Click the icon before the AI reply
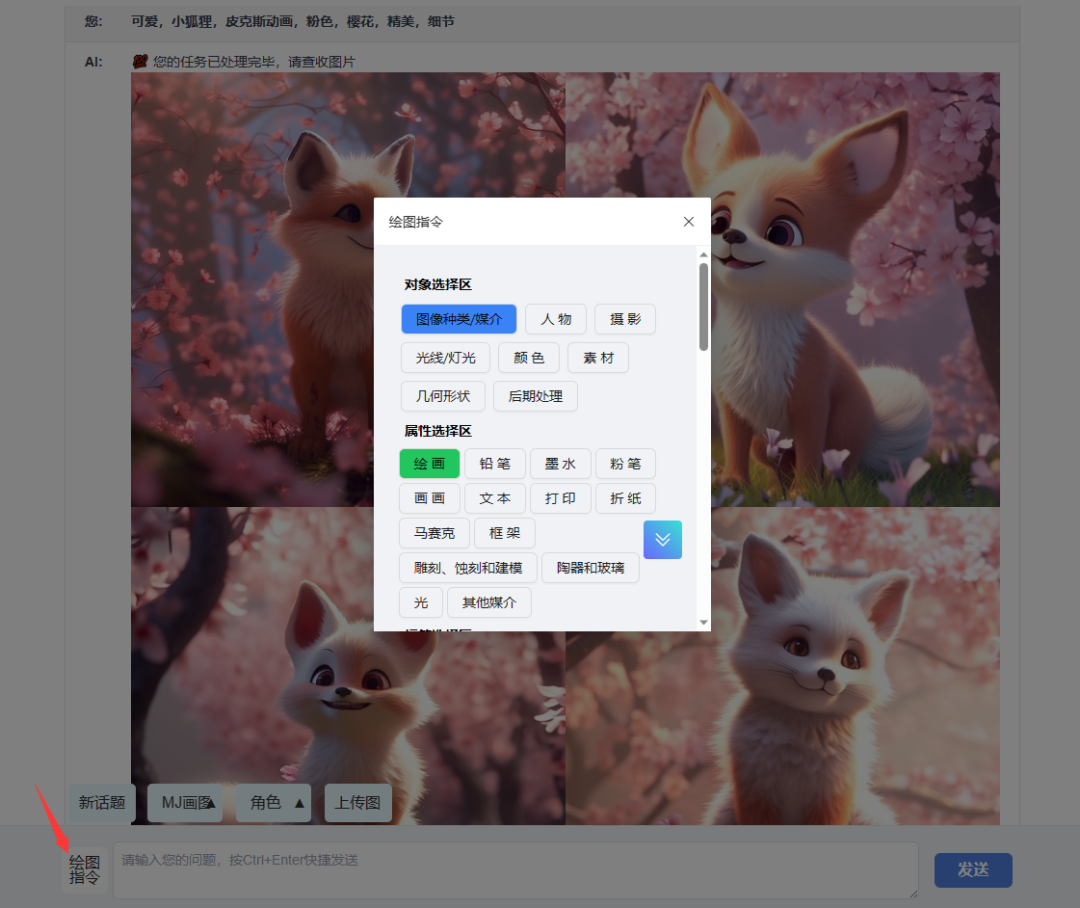Image resolution: width=1080 pixels, height=908 pixels. [x=141, y=62]
